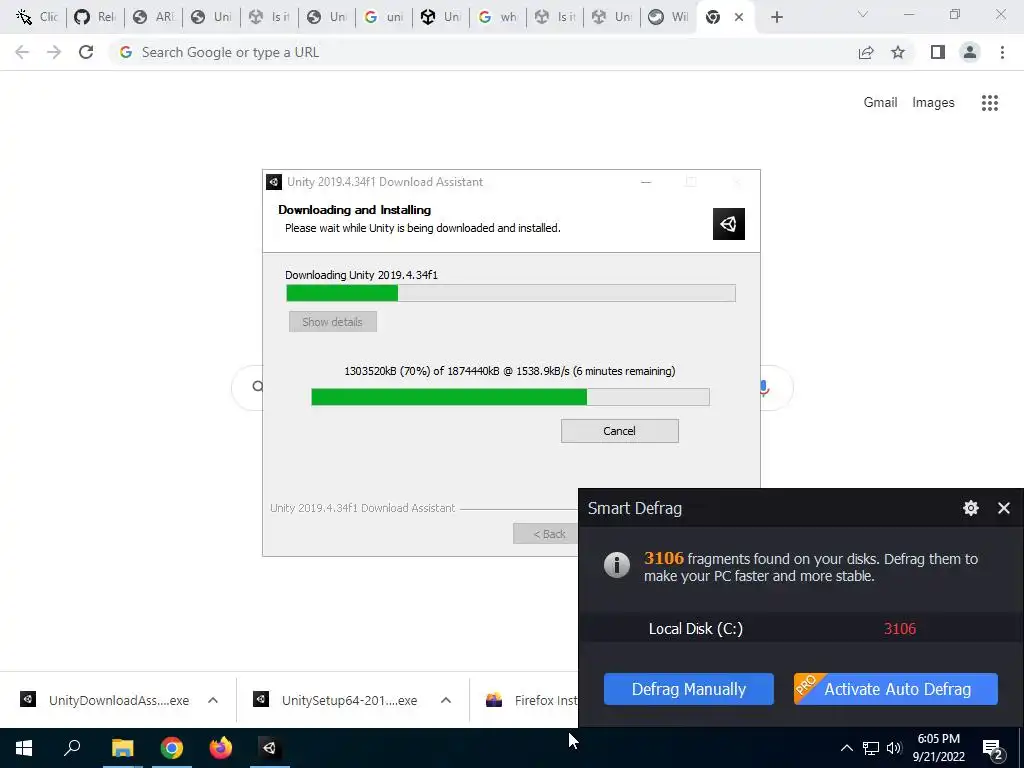Click the Unity logo in installer header
The height and width of the screenshot is (768, 1024).
pyautogui.click(x=729, y=224)
